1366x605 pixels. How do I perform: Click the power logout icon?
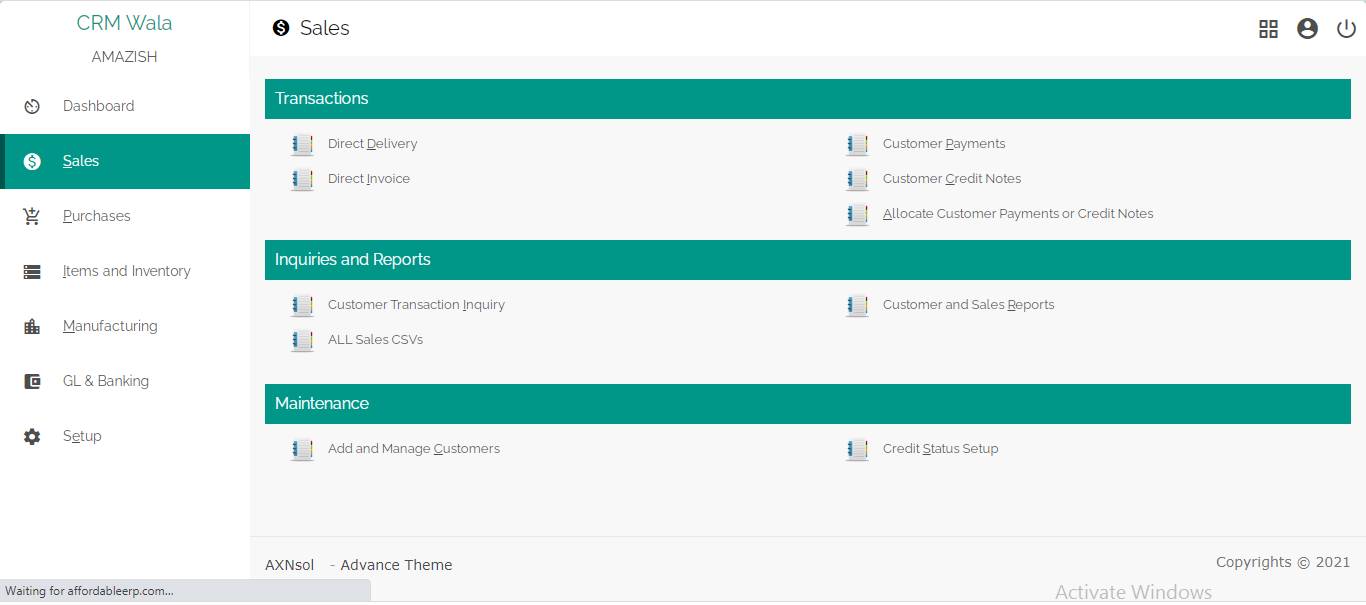(1346, 29)
